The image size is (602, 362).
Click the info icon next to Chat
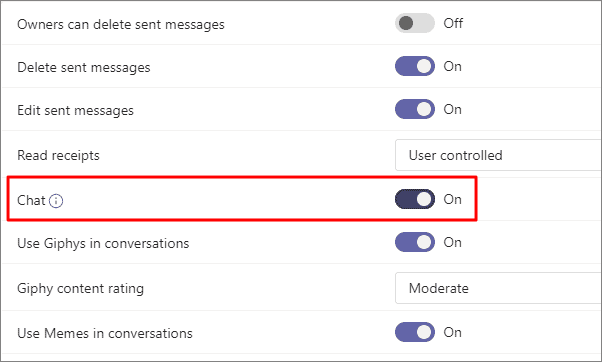tap(56, 201)
